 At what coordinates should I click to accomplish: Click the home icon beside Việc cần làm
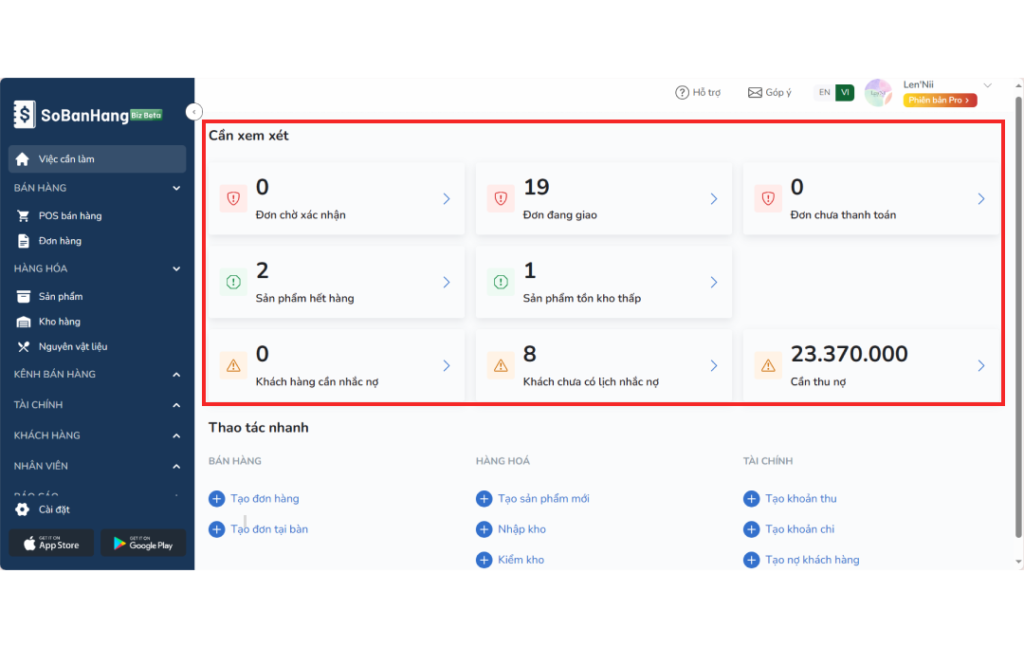point(22,159)
